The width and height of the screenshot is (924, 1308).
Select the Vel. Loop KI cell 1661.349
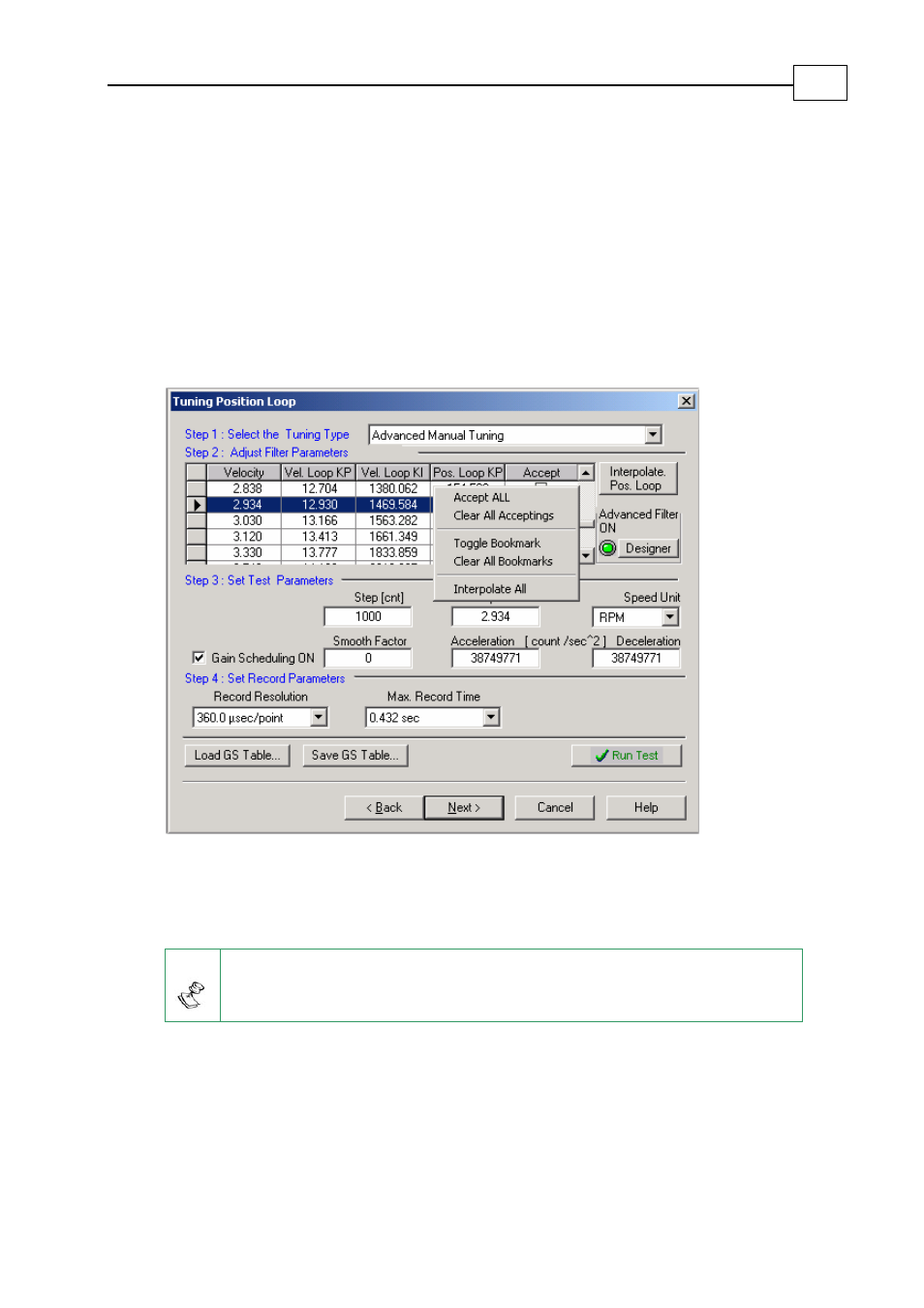click(393, 537)
